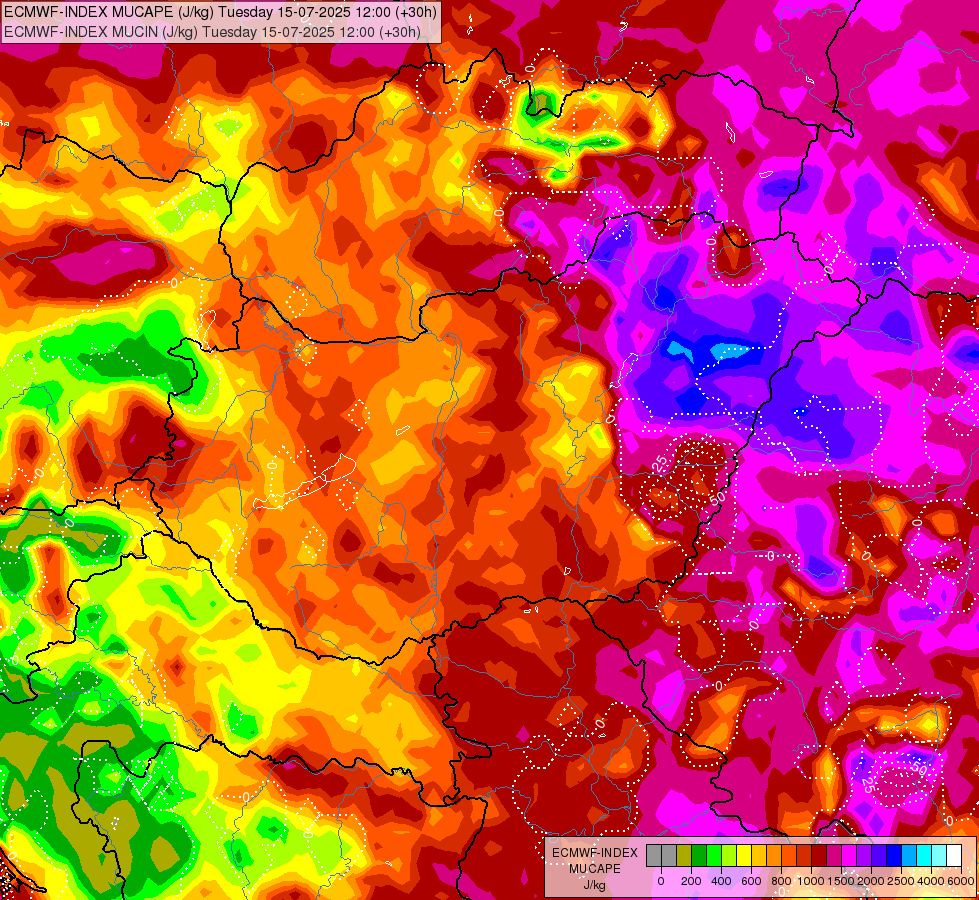979x900 pixels.
Task: Click the legend's 1000 tick label
Action: pyautogui.click(x=810, y=881)
